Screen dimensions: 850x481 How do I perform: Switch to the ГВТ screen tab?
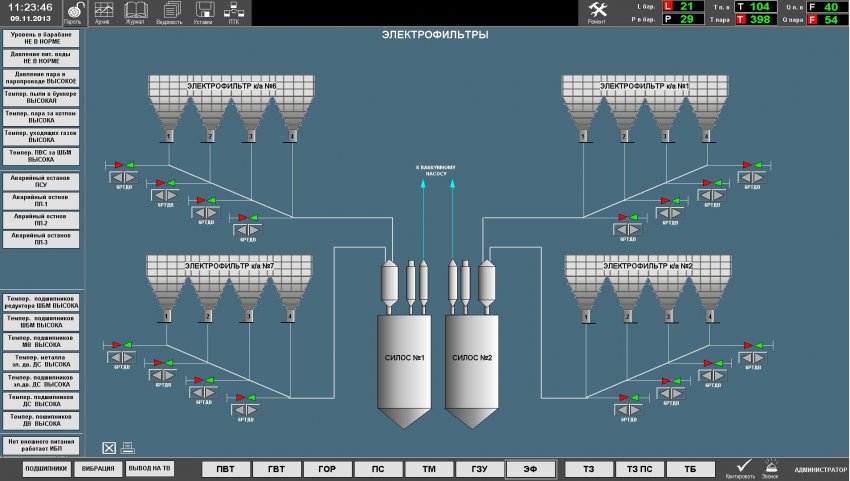(x=276, y=469)
